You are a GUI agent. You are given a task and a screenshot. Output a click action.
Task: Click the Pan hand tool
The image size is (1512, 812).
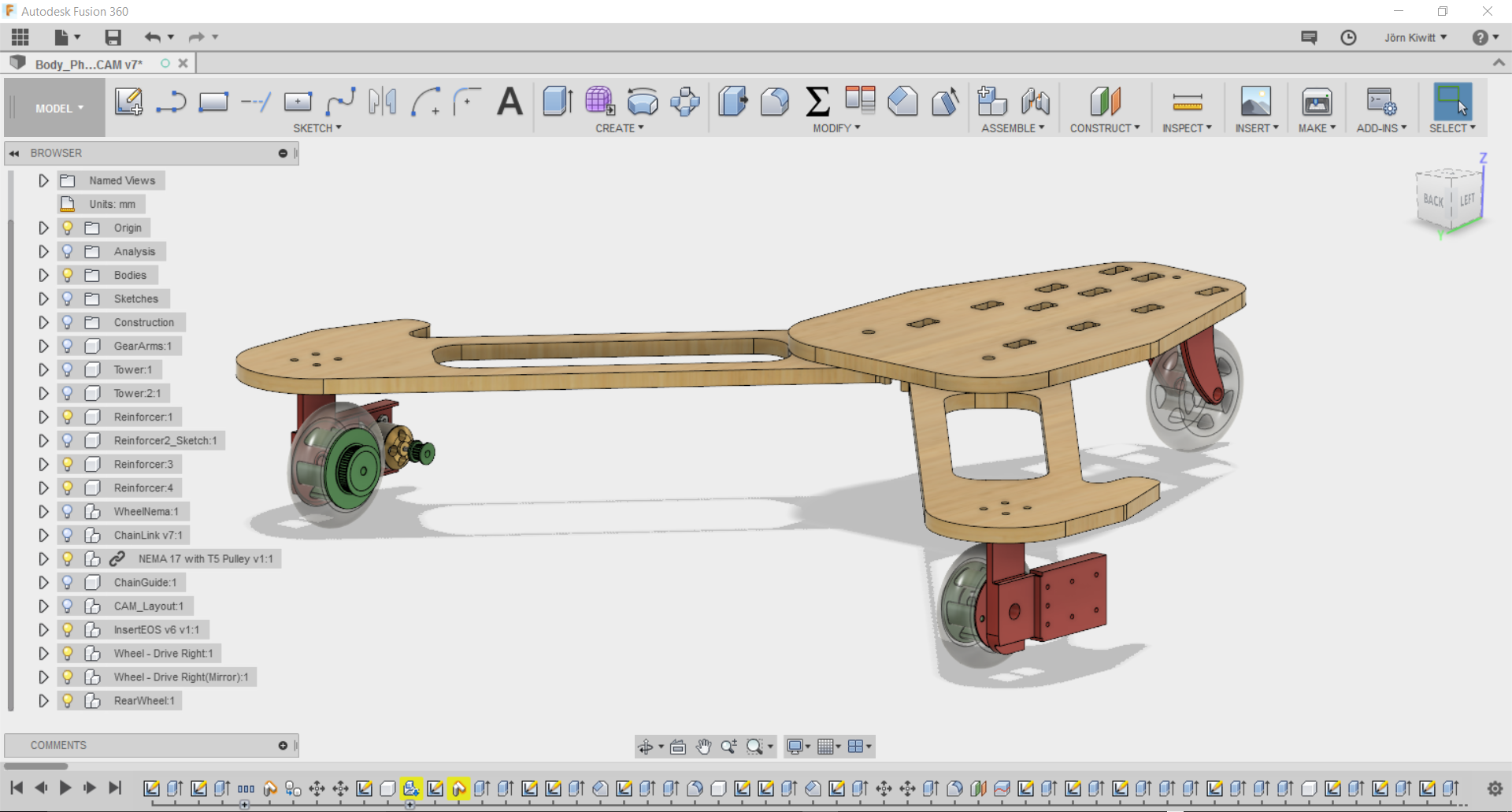click(x=704, y=747)
